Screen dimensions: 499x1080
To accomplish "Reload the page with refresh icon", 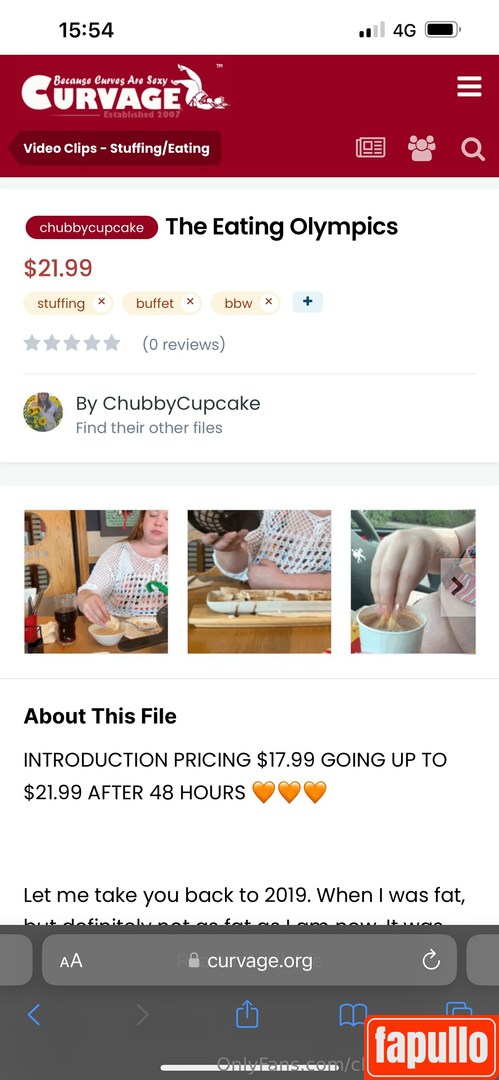I will (x=431, y=959).
